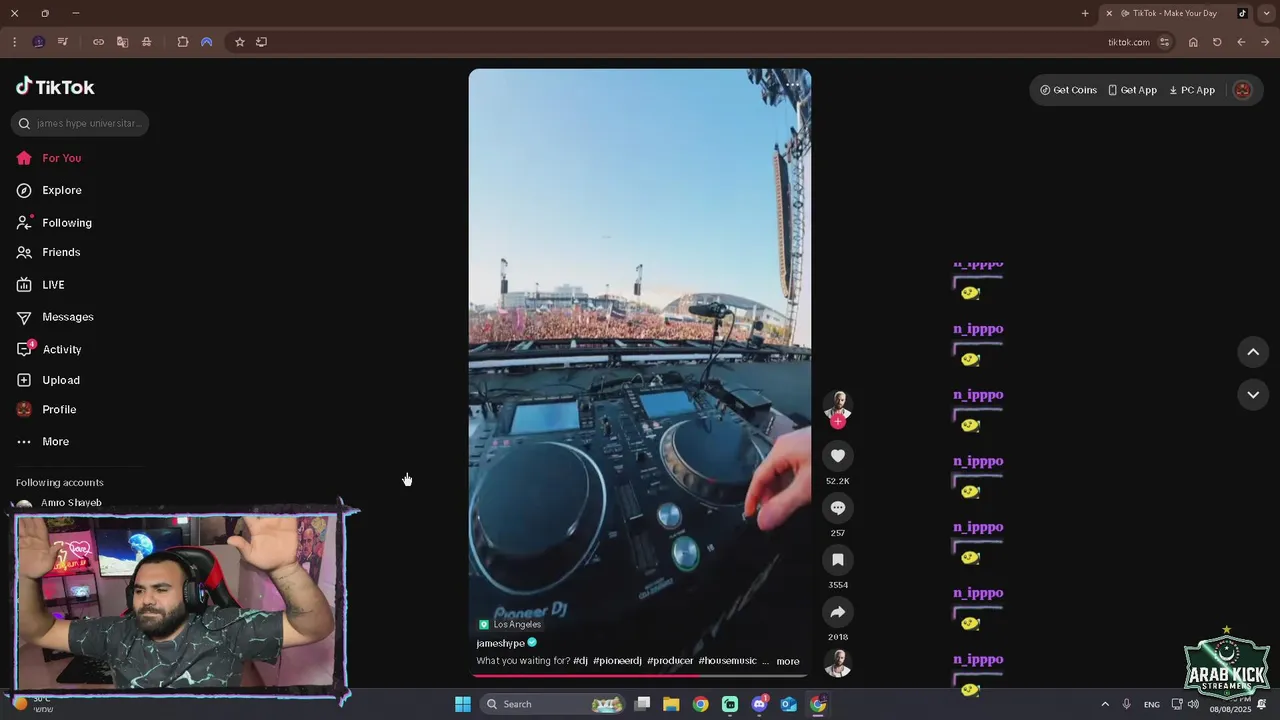The image size is (1280, 720).
Task: Click the taskbar volume icon
Action: pos(1193,704)
